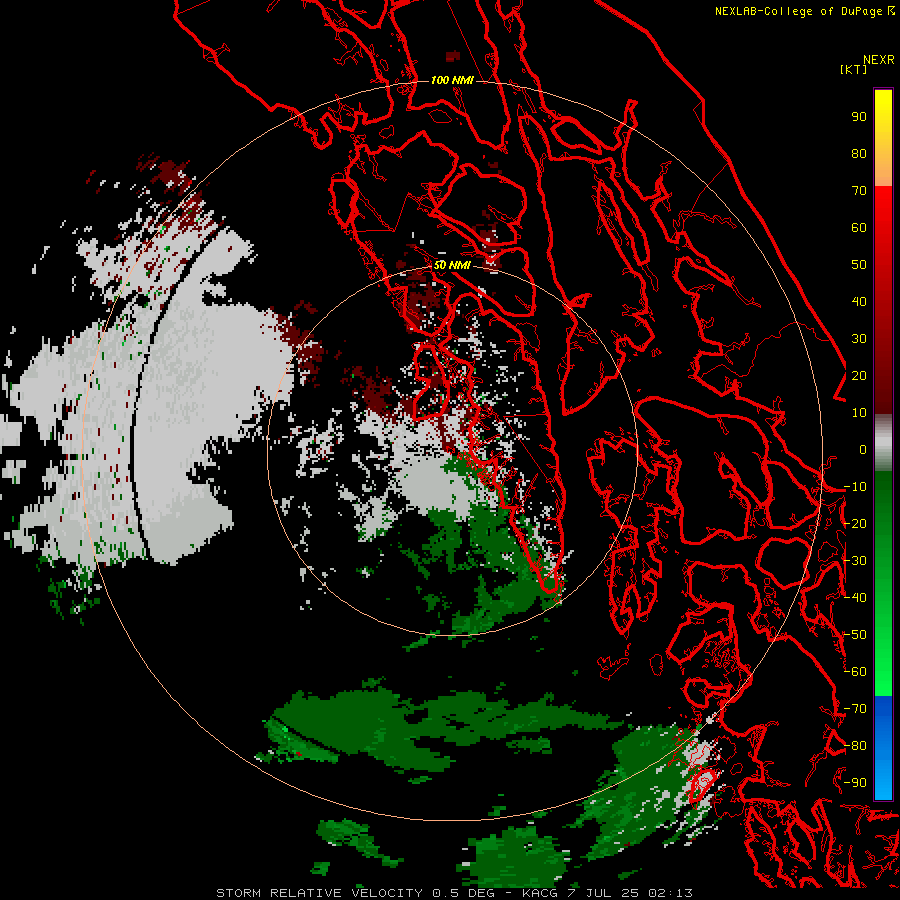
Task: Click the -70 value on velocity scale
Action: pyautogui.click(x=855, y=709)
